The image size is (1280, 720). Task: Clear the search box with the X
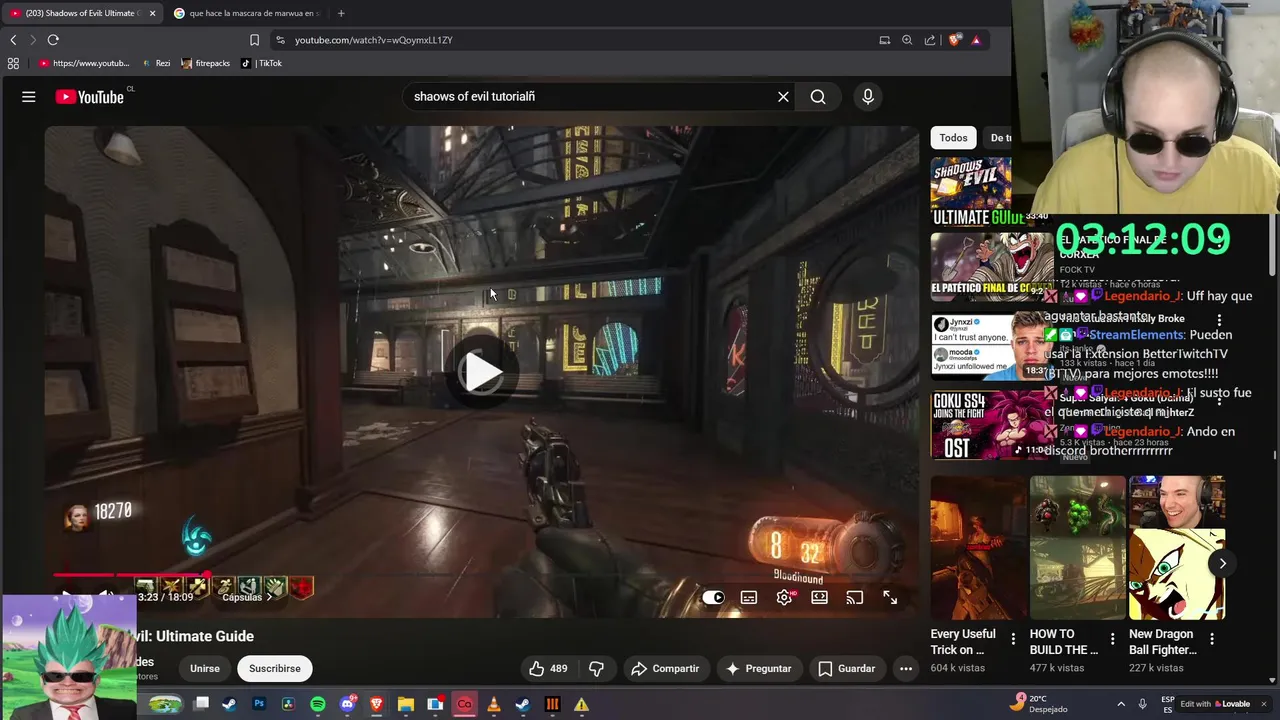(783, 97)
